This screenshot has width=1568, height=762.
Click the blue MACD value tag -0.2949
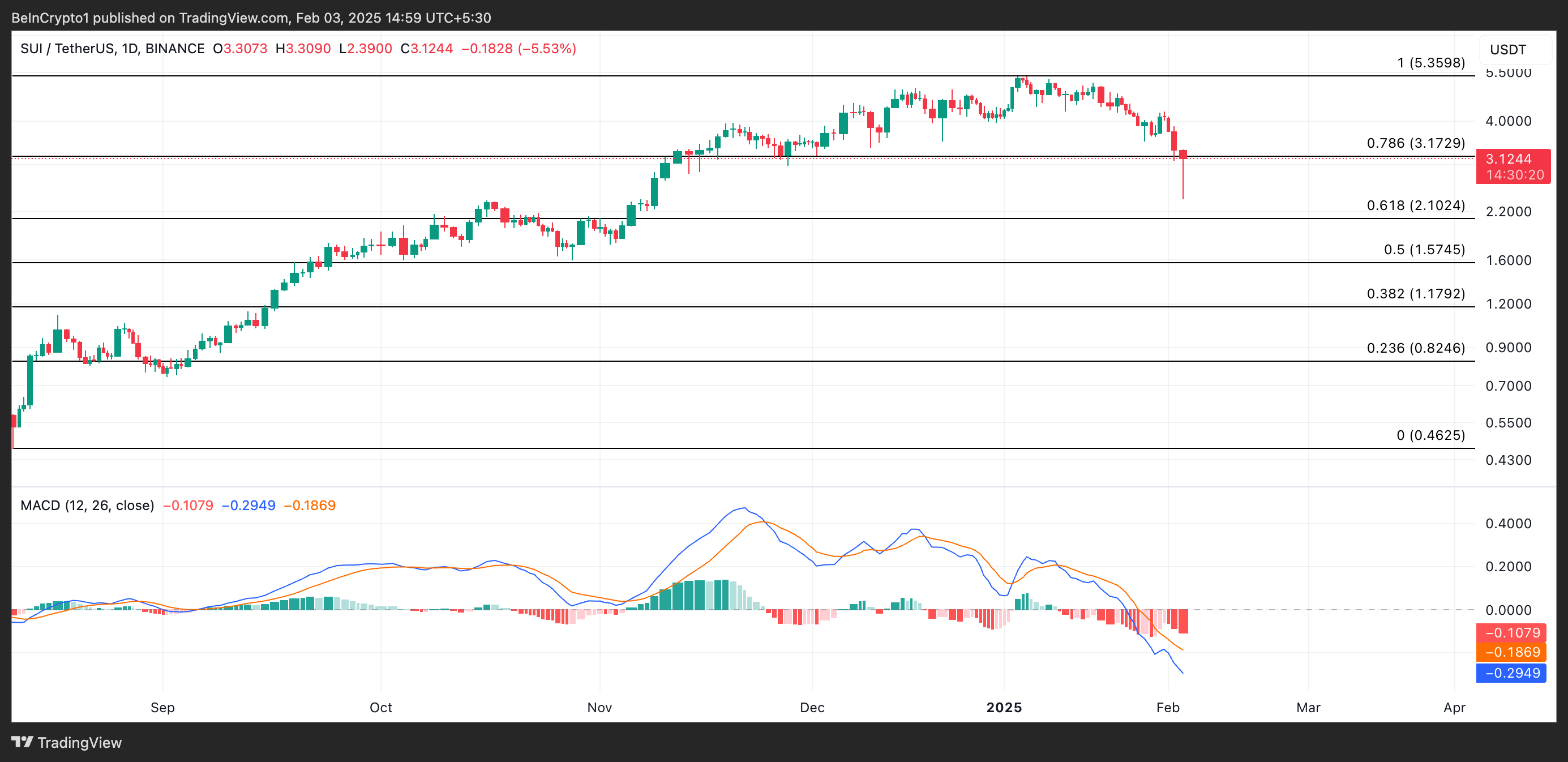[1511, 673]
